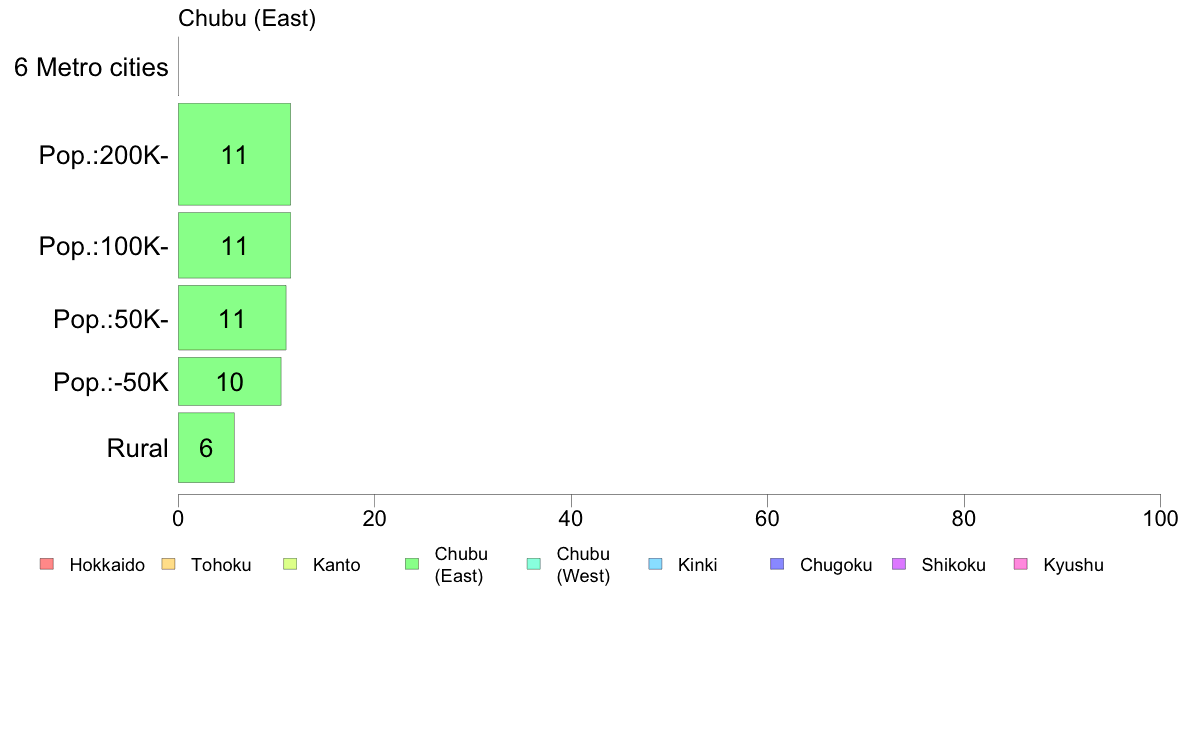The width and height of the screenshot is (1188, 736).
Task: Click the Kyushu legend text label
Action: tap(1073, 565)
